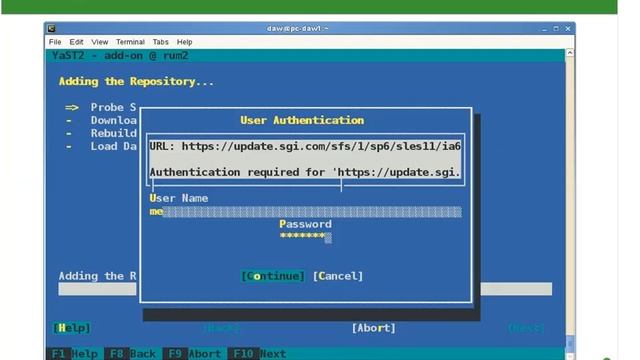Click the greyed-out Back button
This screenshot has width=640, height=360.
coord(222,328)
